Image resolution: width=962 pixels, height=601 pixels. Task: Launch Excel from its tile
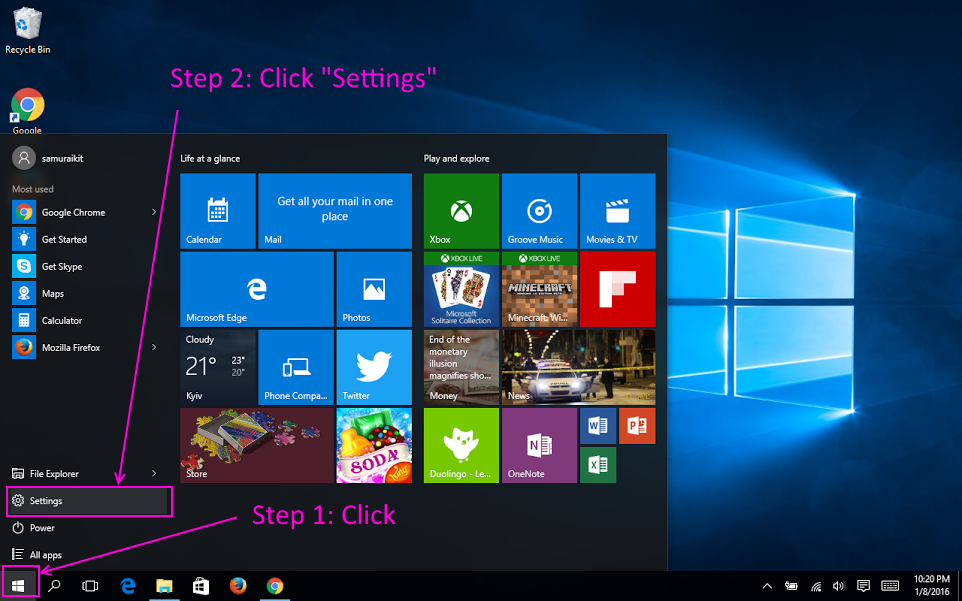[x=597, y=464]
